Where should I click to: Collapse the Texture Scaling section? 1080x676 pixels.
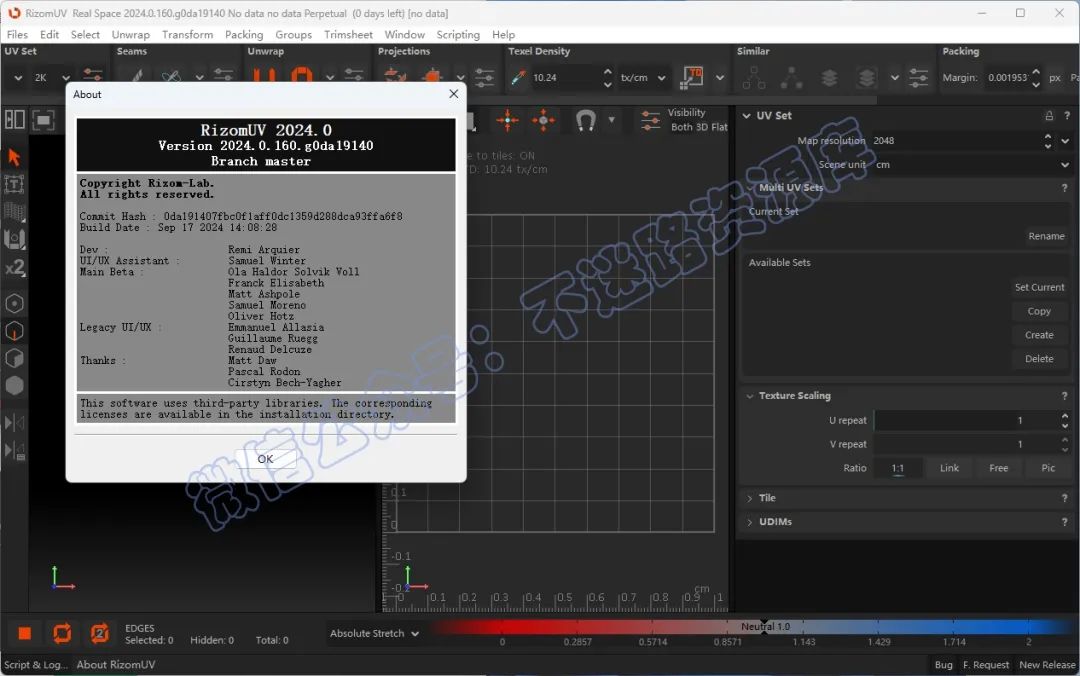pos(750,396)
